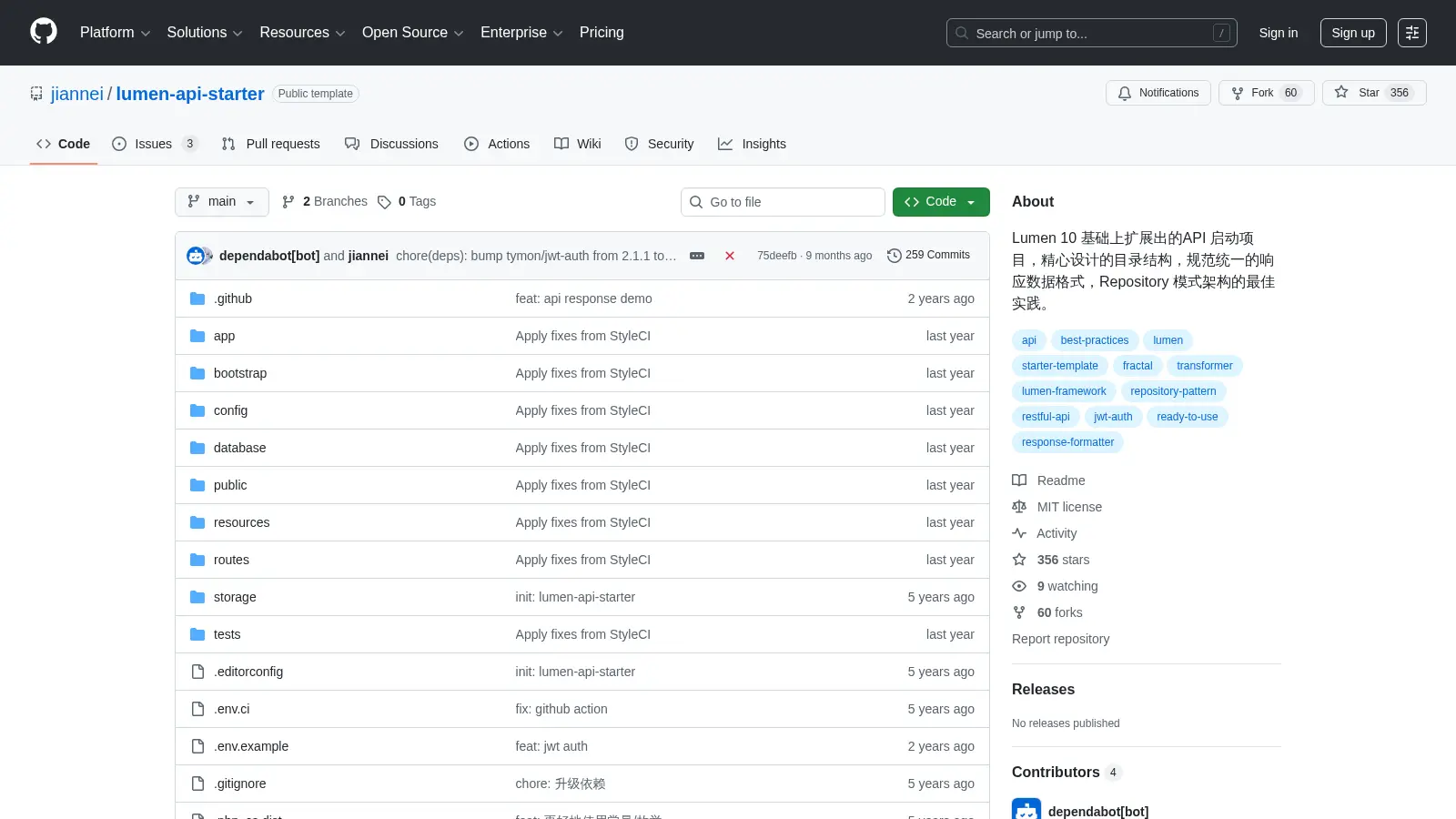Click the .env.ci file icon

click(197, 709)
